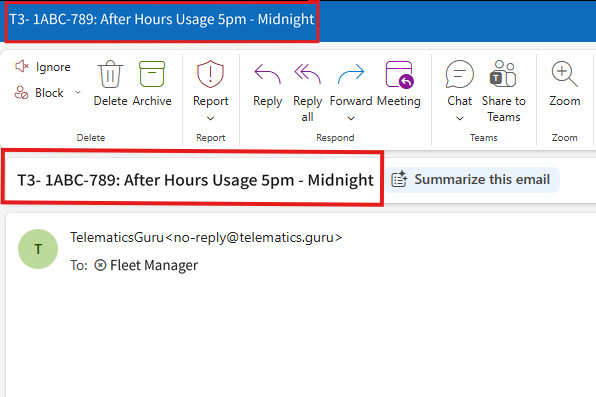Click the icon beside Fleet Manager
Viewport: 596px width, 397px height.
pyautogui.click(x=100, y=265)
